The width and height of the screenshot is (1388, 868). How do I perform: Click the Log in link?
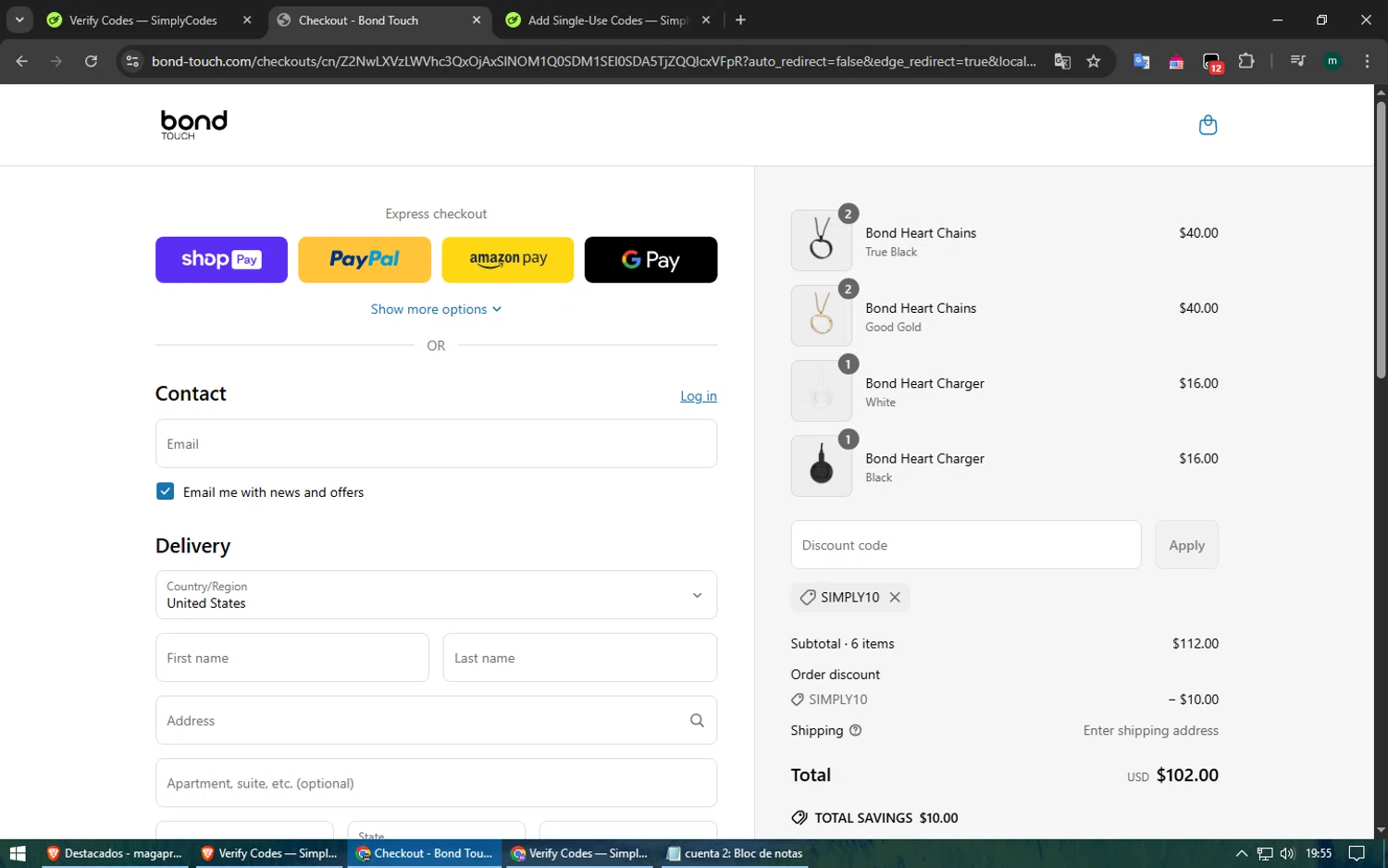tap(699, 396)
